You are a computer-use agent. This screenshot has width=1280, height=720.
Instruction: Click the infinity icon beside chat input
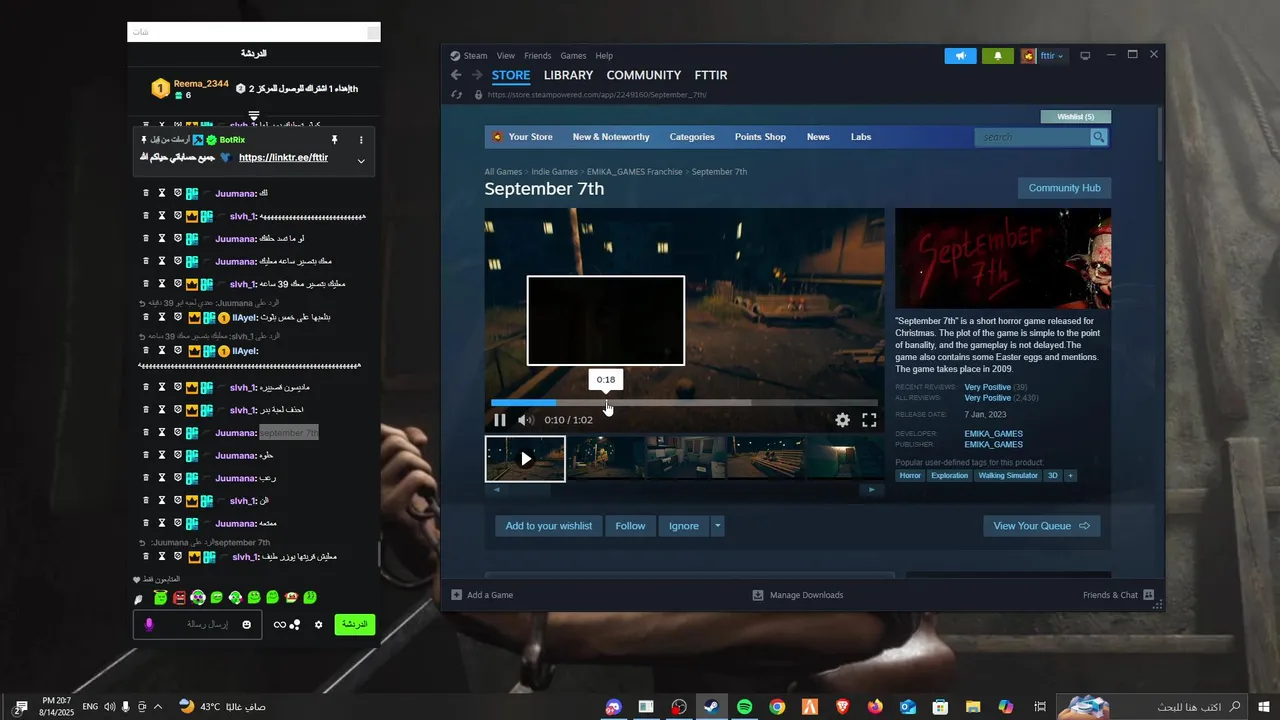pos(280,625)
